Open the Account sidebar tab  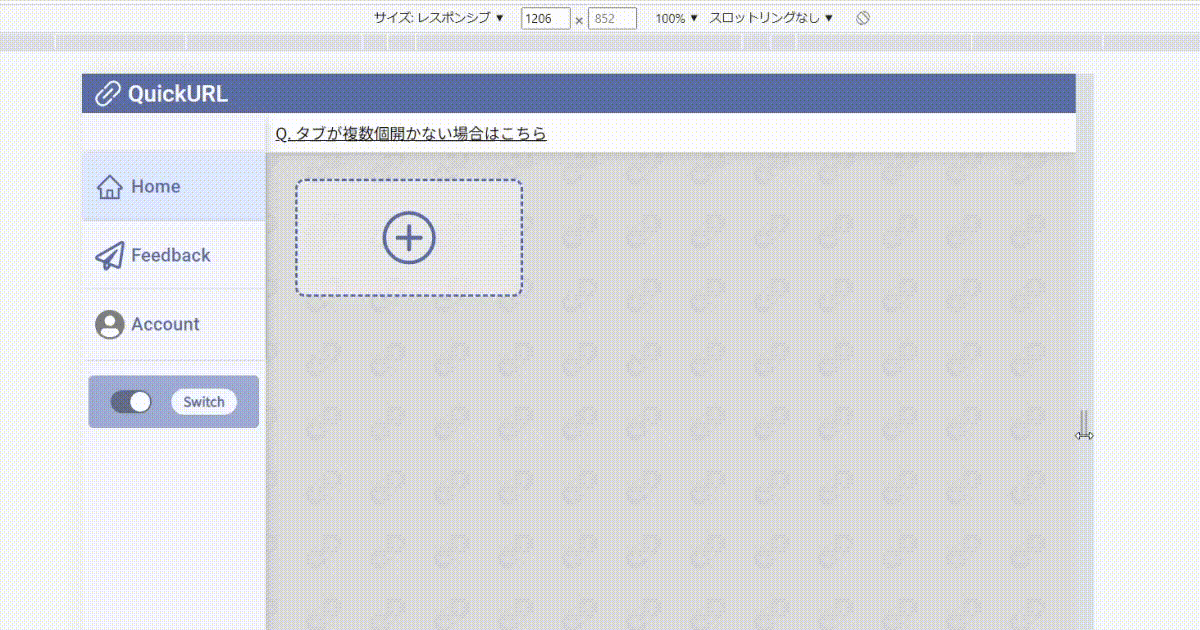coord(174,324)
